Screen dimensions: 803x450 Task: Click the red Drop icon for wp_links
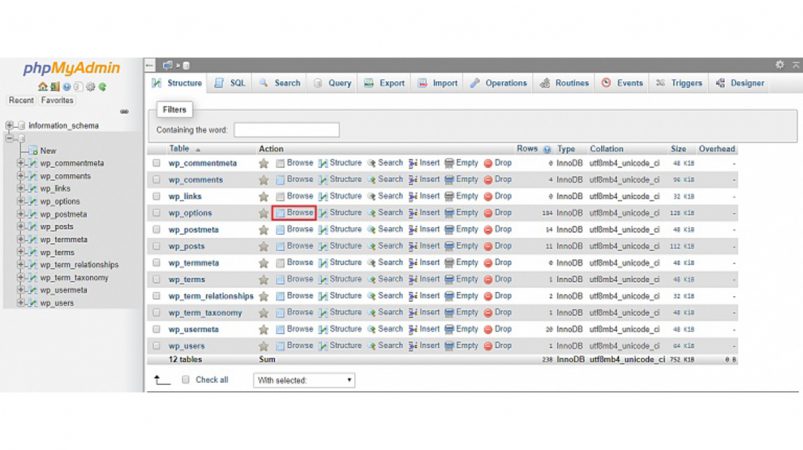488,196
